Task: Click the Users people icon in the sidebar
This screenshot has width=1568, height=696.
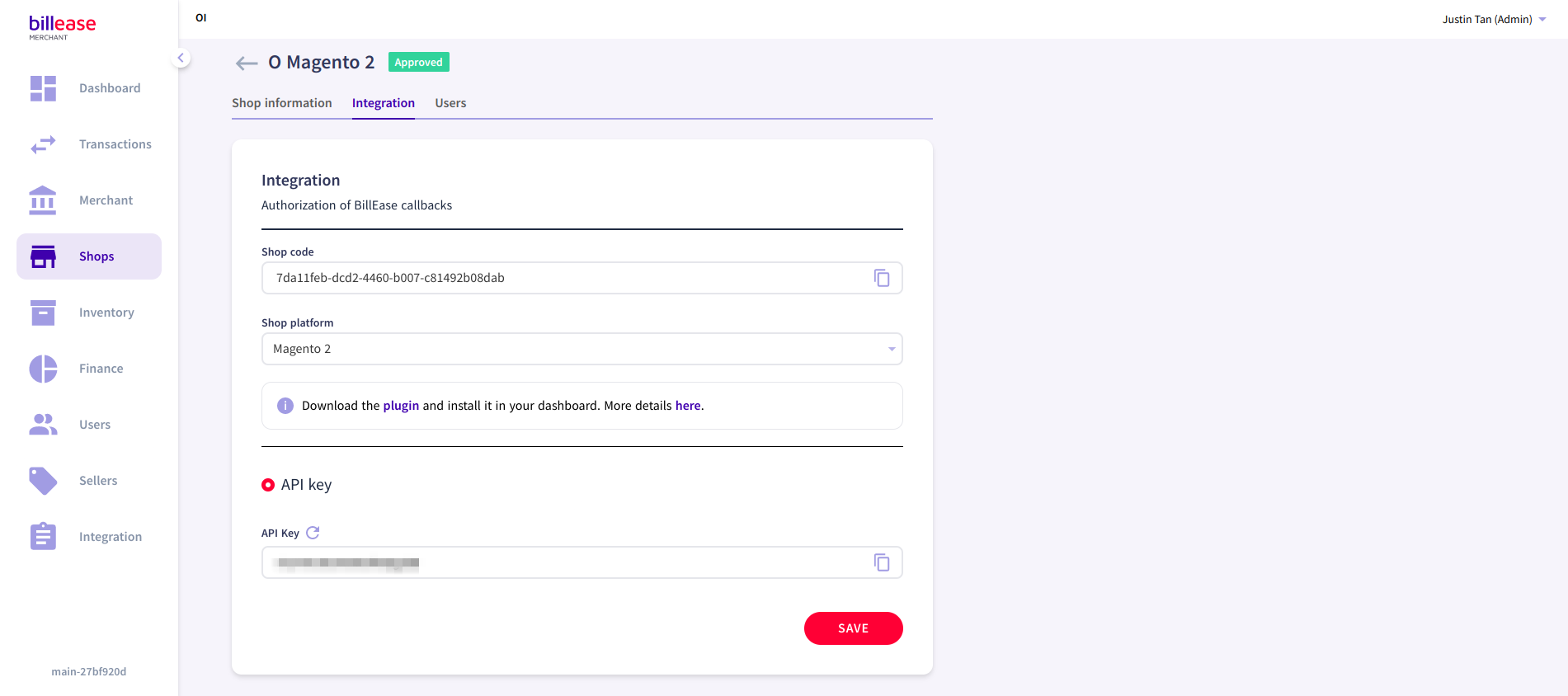Action: click(43, 425)
